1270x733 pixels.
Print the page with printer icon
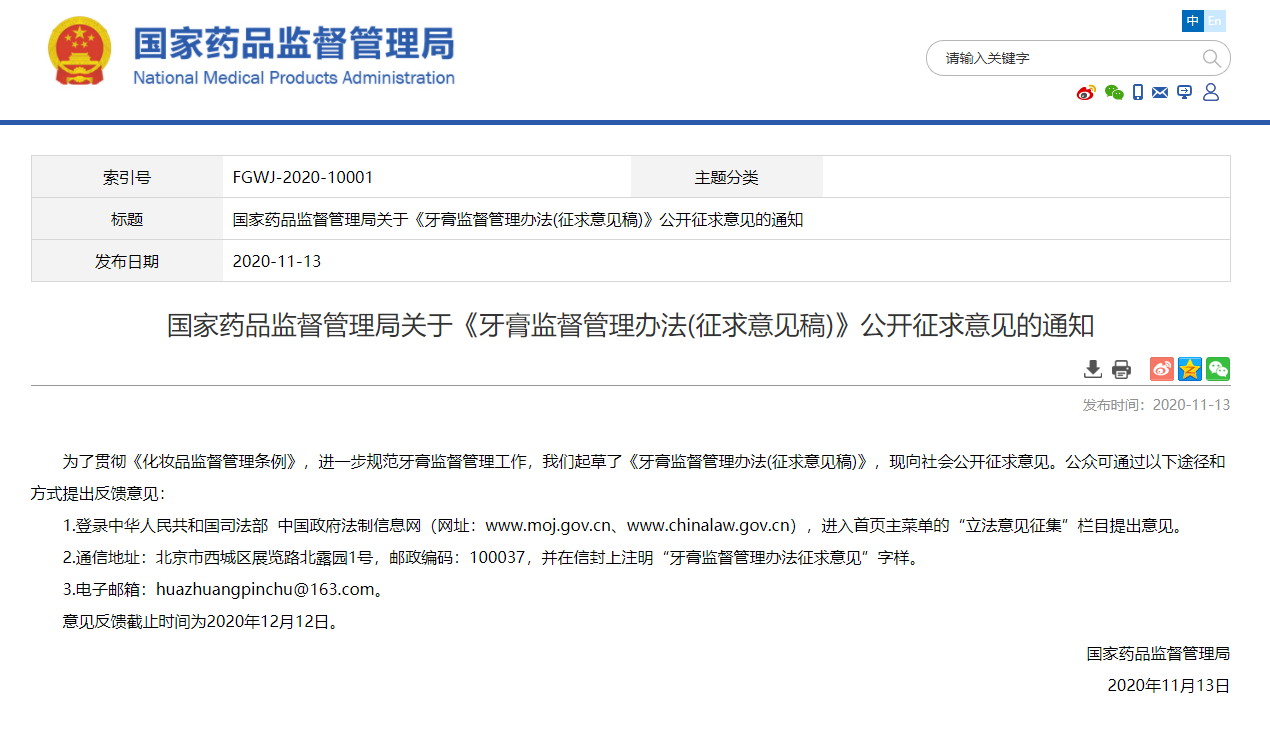(x=1121, y=369)
